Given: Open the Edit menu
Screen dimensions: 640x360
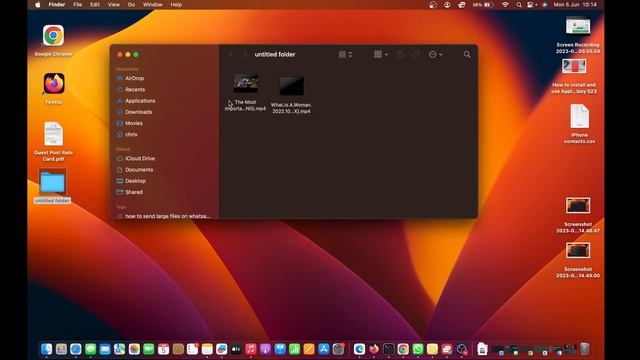Looking at the screenshot, I should click(95, 4).
